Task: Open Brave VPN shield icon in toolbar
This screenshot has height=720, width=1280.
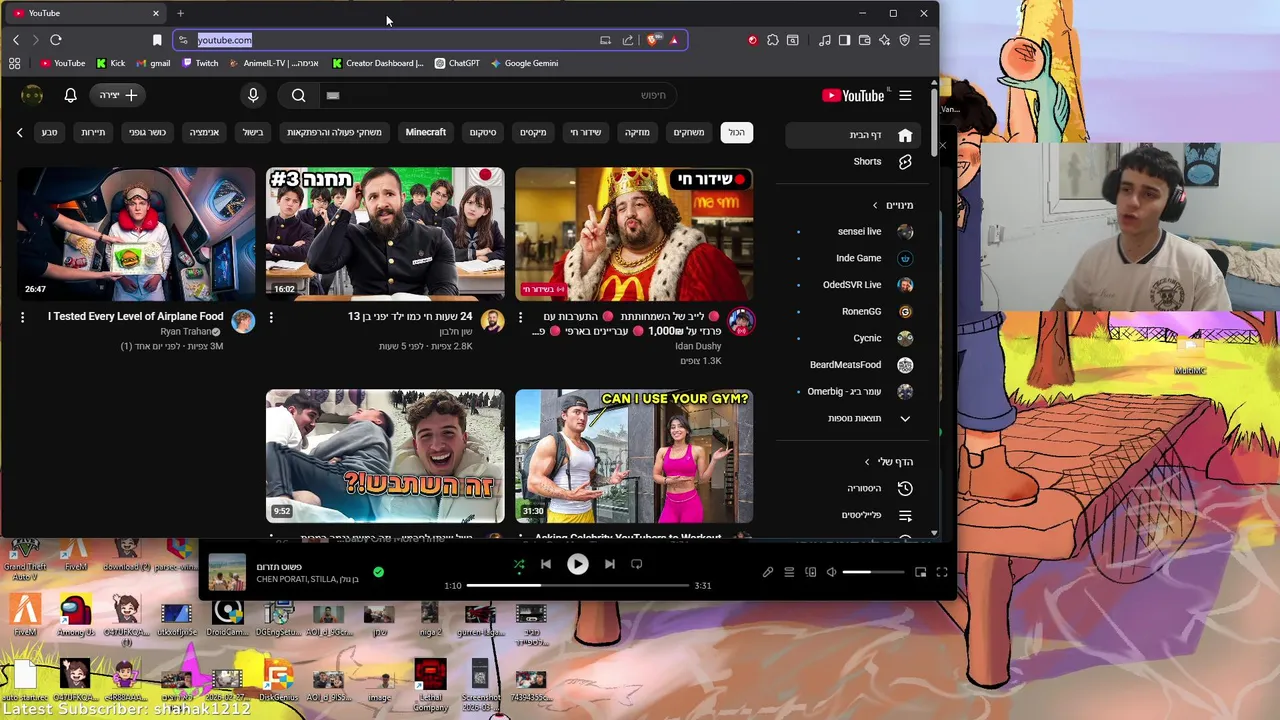Action: point(905,40)
